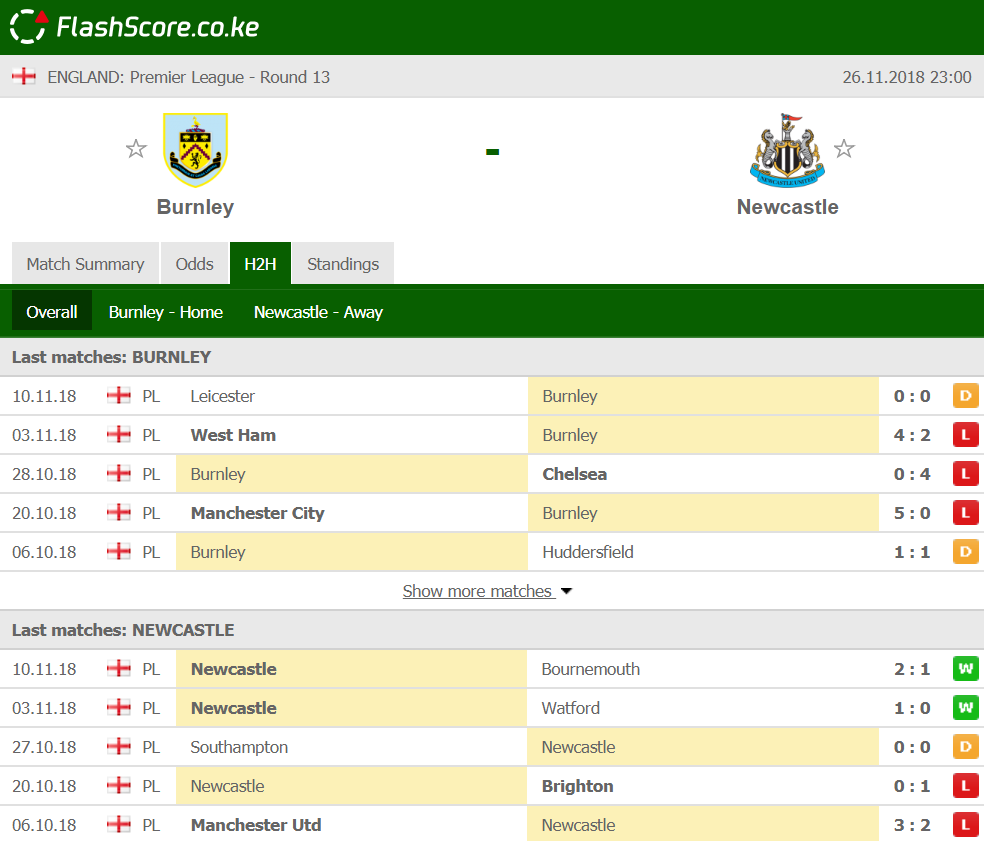This screenshot has height=849, width=984.
Task: Open ENGLAND: Premier League - Round 13 link
Action: click(x=188, y=77)
